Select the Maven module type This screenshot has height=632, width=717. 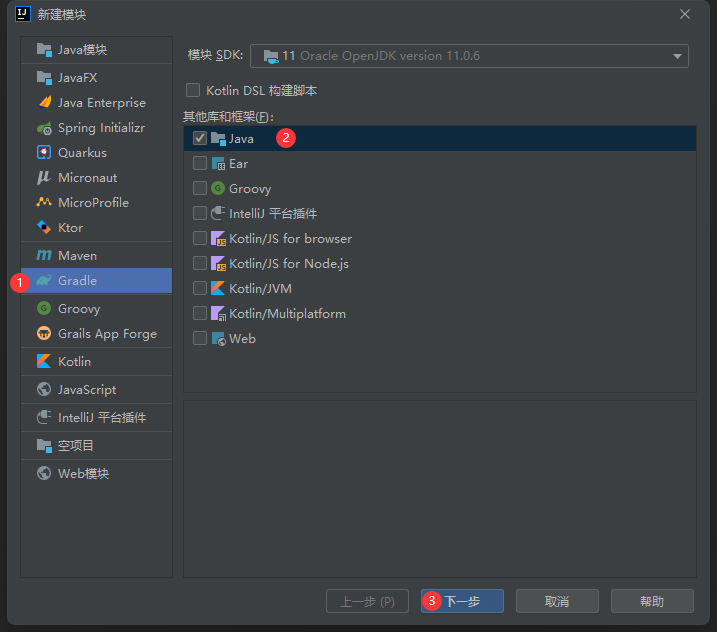(96, 255)
